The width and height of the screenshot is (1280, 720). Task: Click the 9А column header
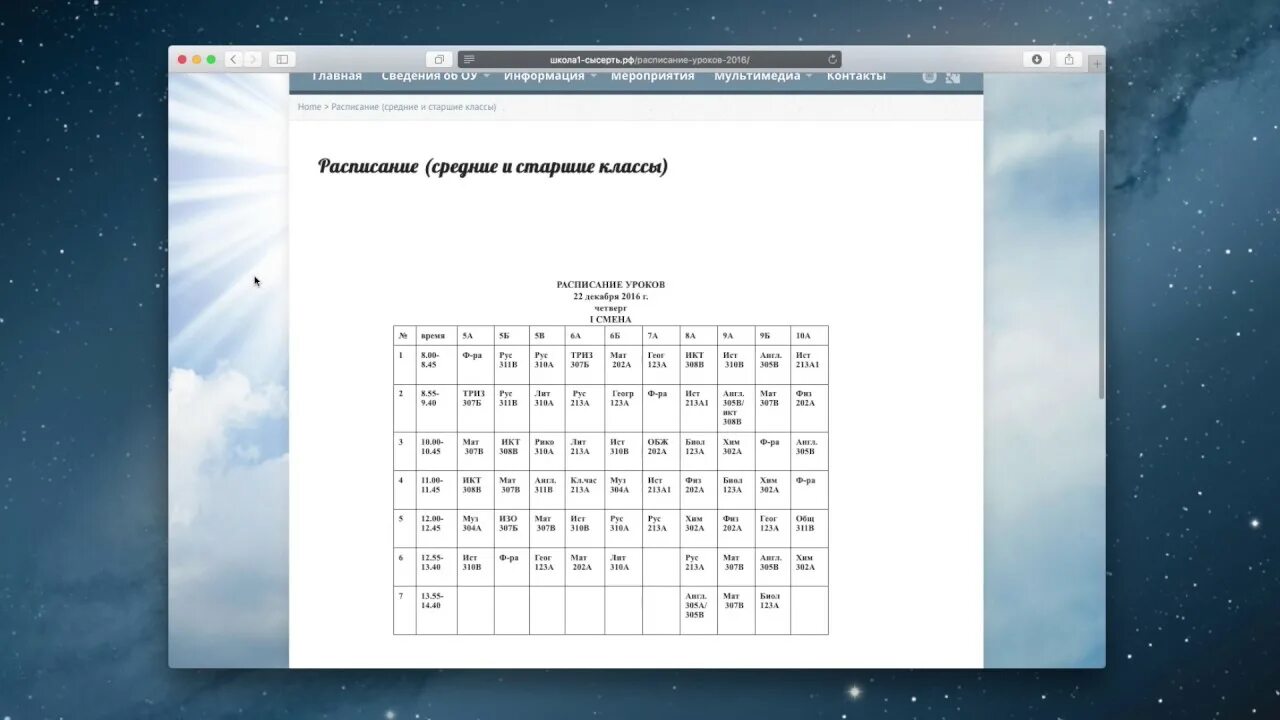tap(736, 336)
